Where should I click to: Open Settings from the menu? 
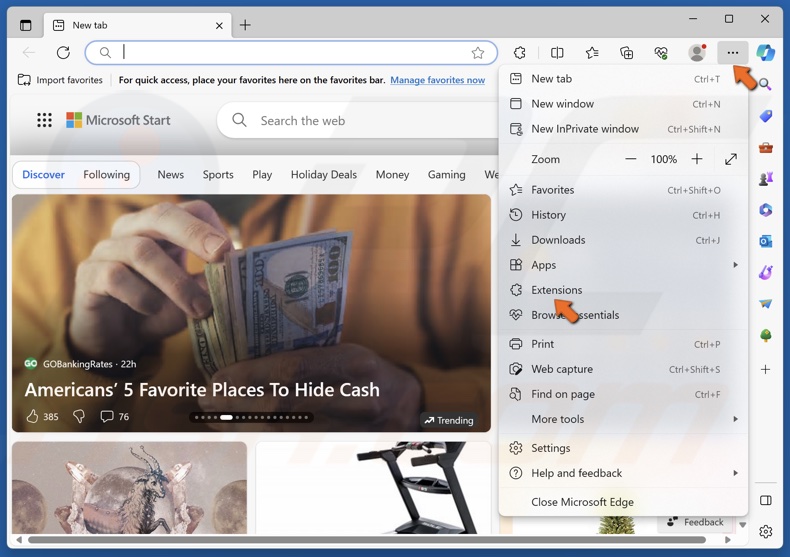(623, 448)
